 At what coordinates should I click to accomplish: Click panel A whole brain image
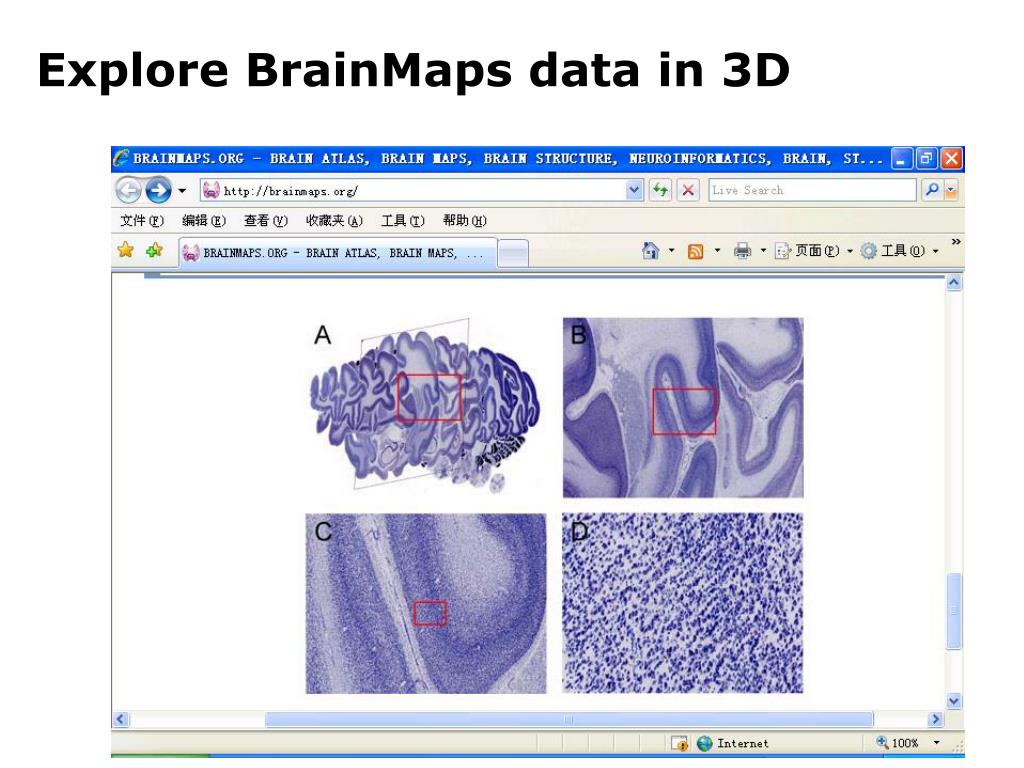[426, 405]
